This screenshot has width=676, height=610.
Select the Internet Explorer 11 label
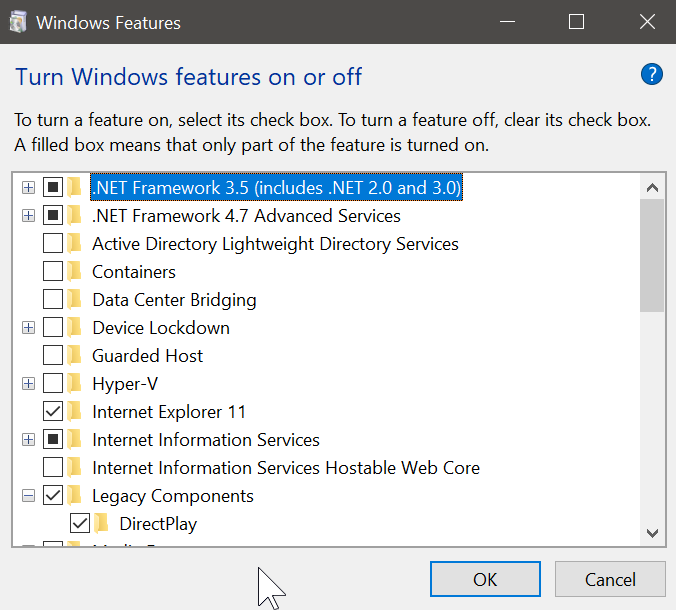[169, 412]
